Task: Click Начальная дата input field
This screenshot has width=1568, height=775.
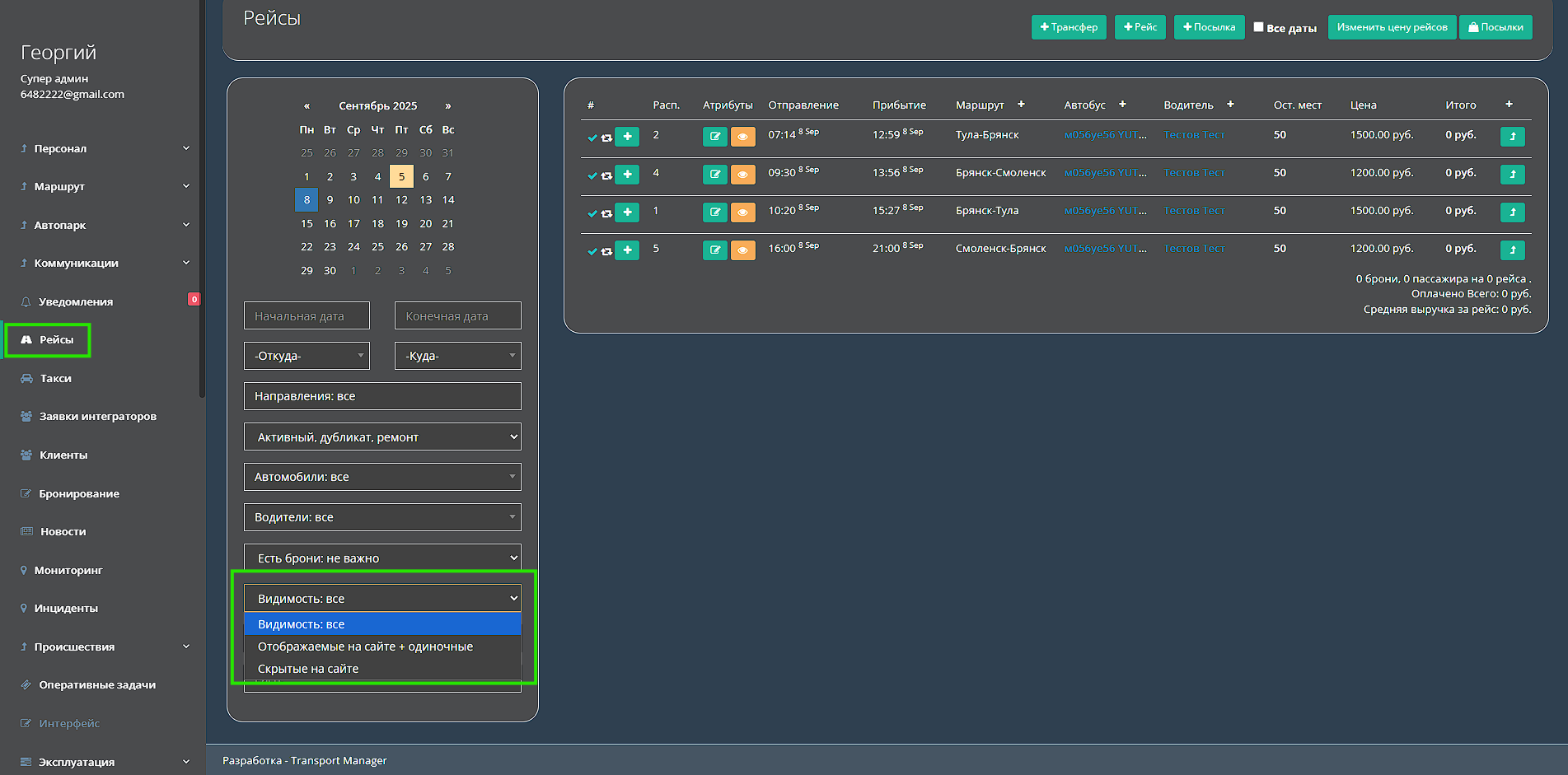Action: coord(307,316)
